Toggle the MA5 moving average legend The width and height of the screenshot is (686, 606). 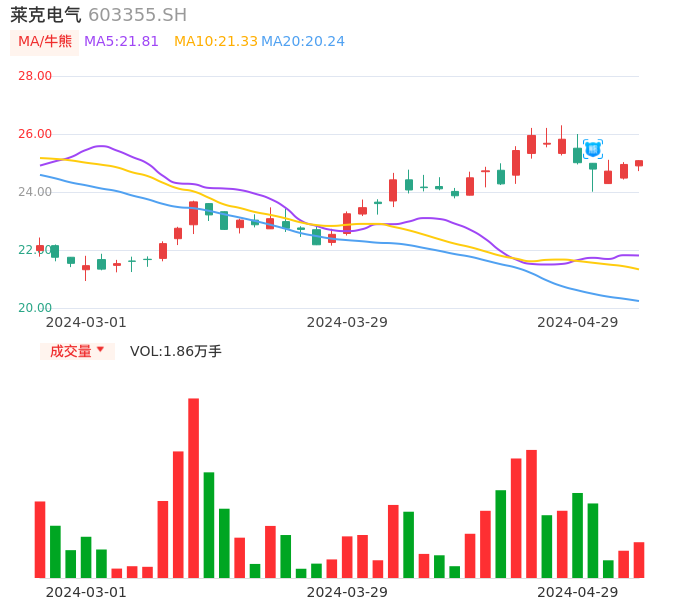coord(121,42)
